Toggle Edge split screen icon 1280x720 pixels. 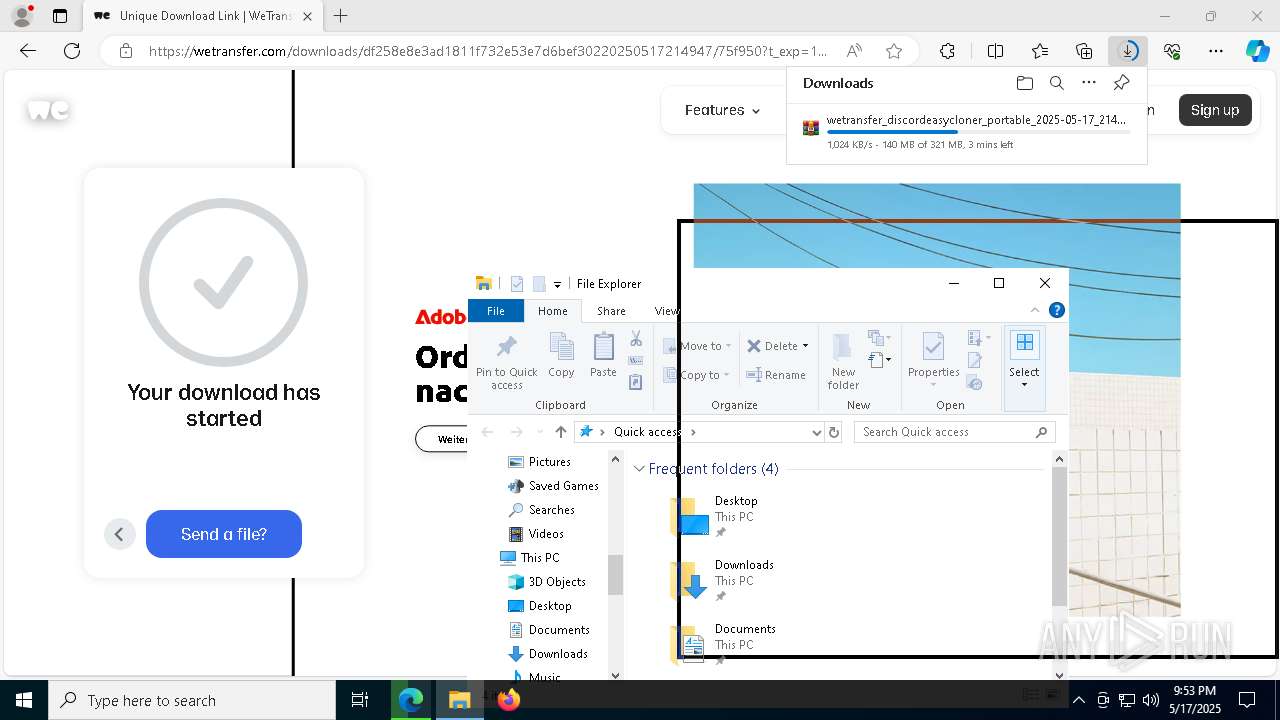995,51
